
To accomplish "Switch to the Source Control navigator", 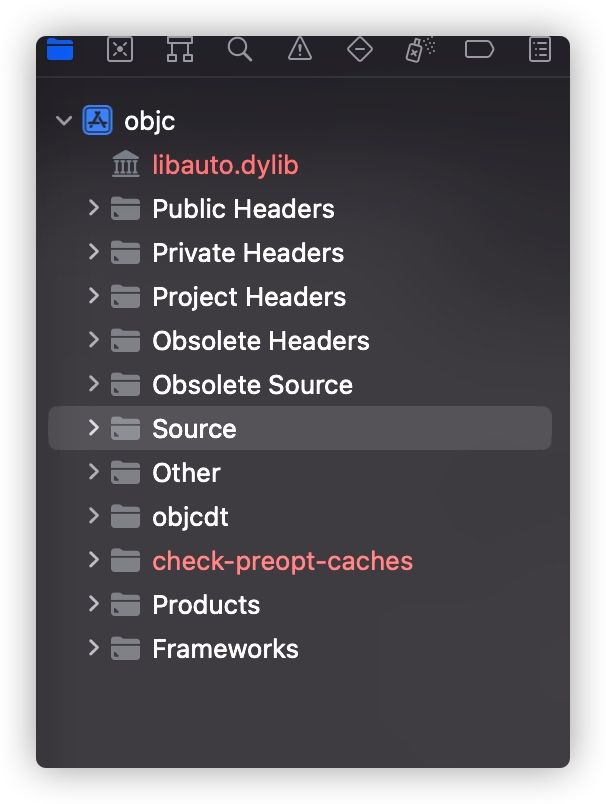I will point(120,49).
